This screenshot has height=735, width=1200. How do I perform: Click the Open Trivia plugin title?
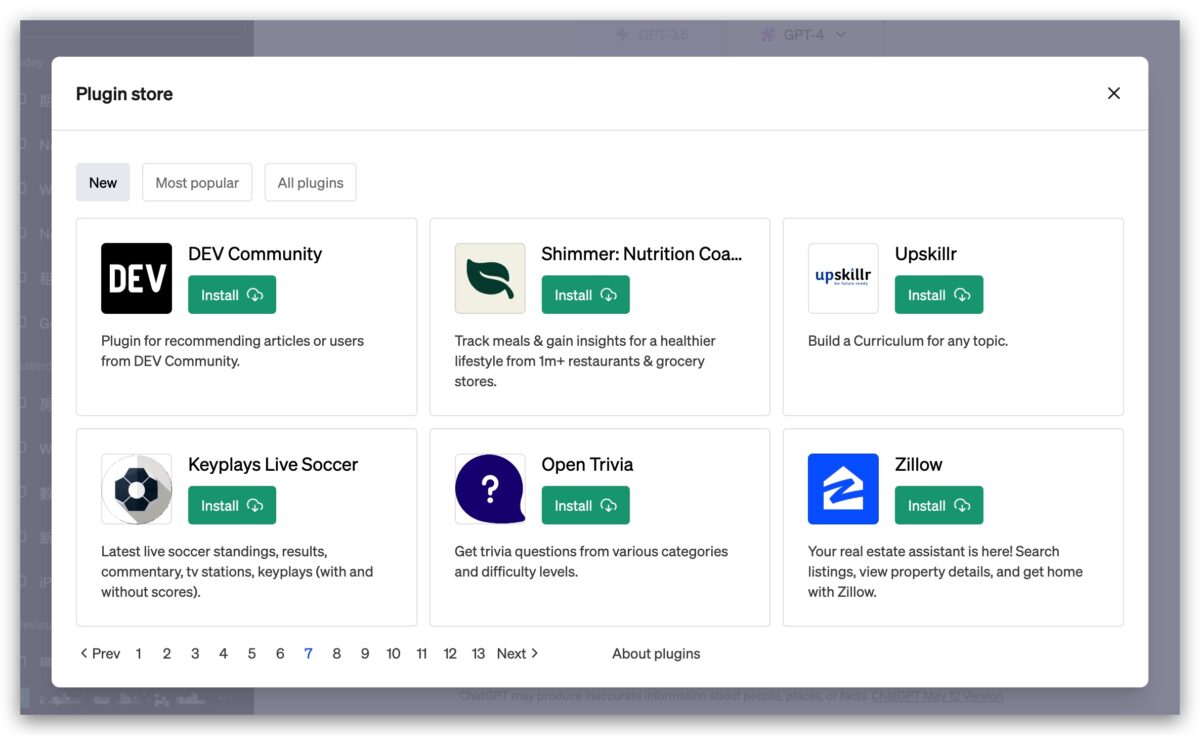[587, 464]
